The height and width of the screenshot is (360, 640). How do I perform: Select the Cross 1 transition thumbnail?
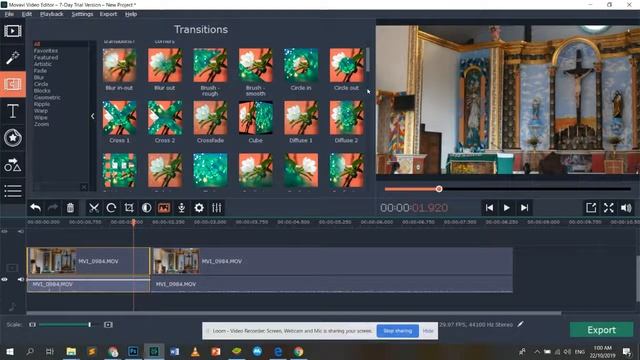pyautogui.click(x=119, y=118)
